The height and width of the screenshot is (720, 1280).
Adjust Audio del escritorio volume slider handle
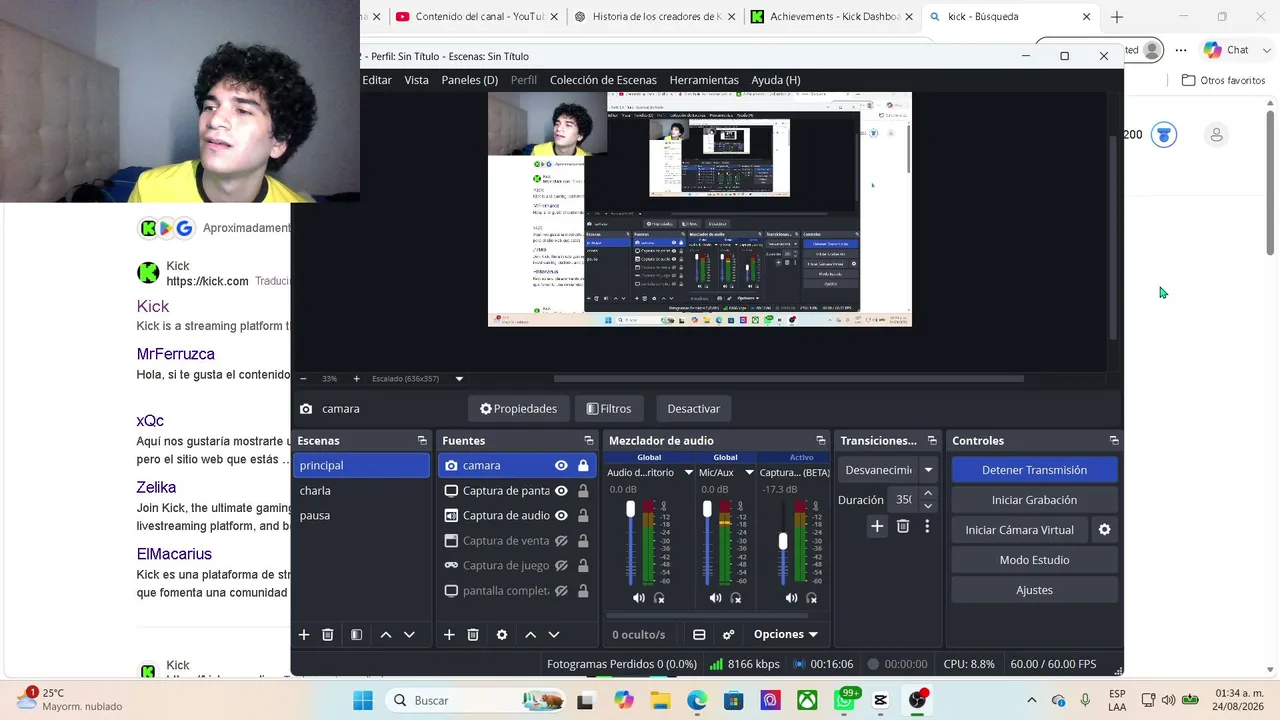click(x=630, y=510)
